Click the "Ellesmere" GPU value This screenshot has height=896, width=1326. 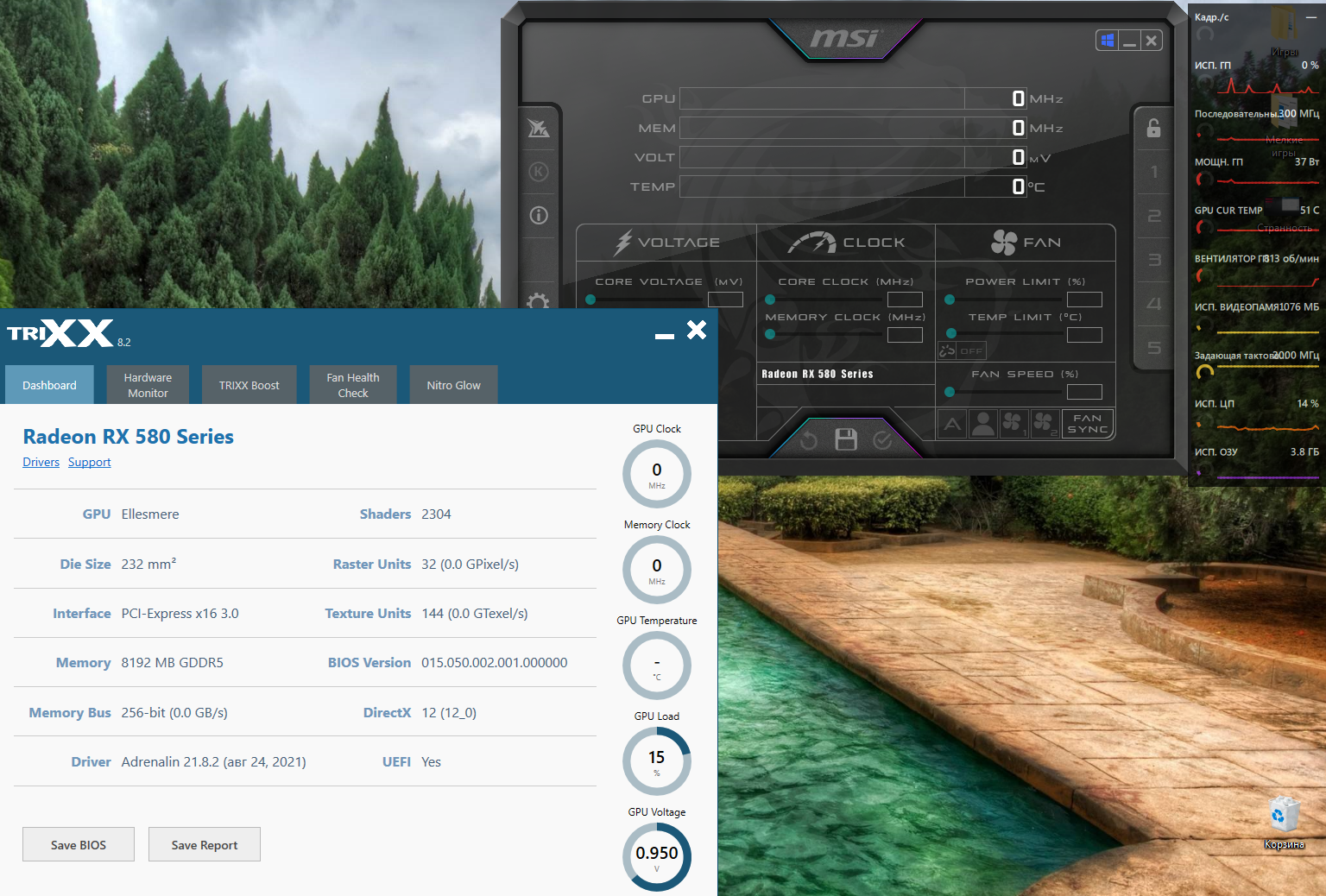(150, 514)
